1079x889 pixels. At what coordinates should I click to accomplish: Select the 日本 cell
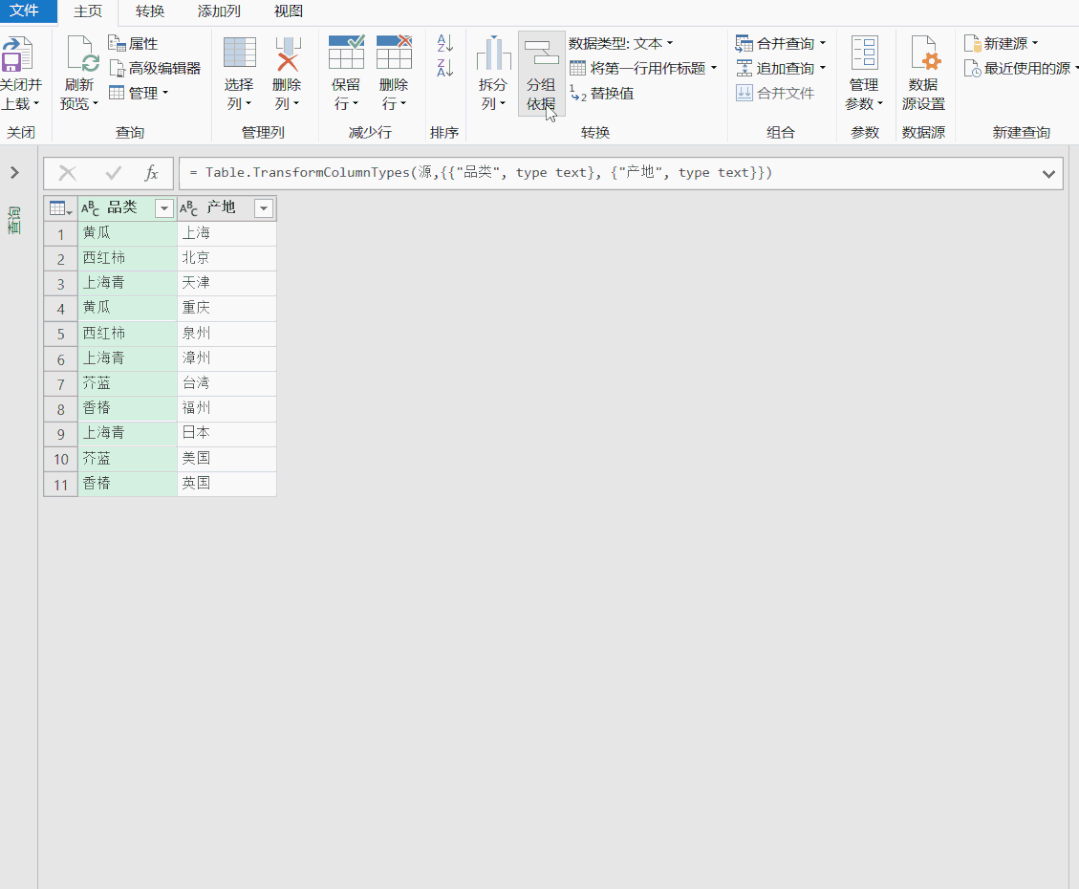[226, 433]
